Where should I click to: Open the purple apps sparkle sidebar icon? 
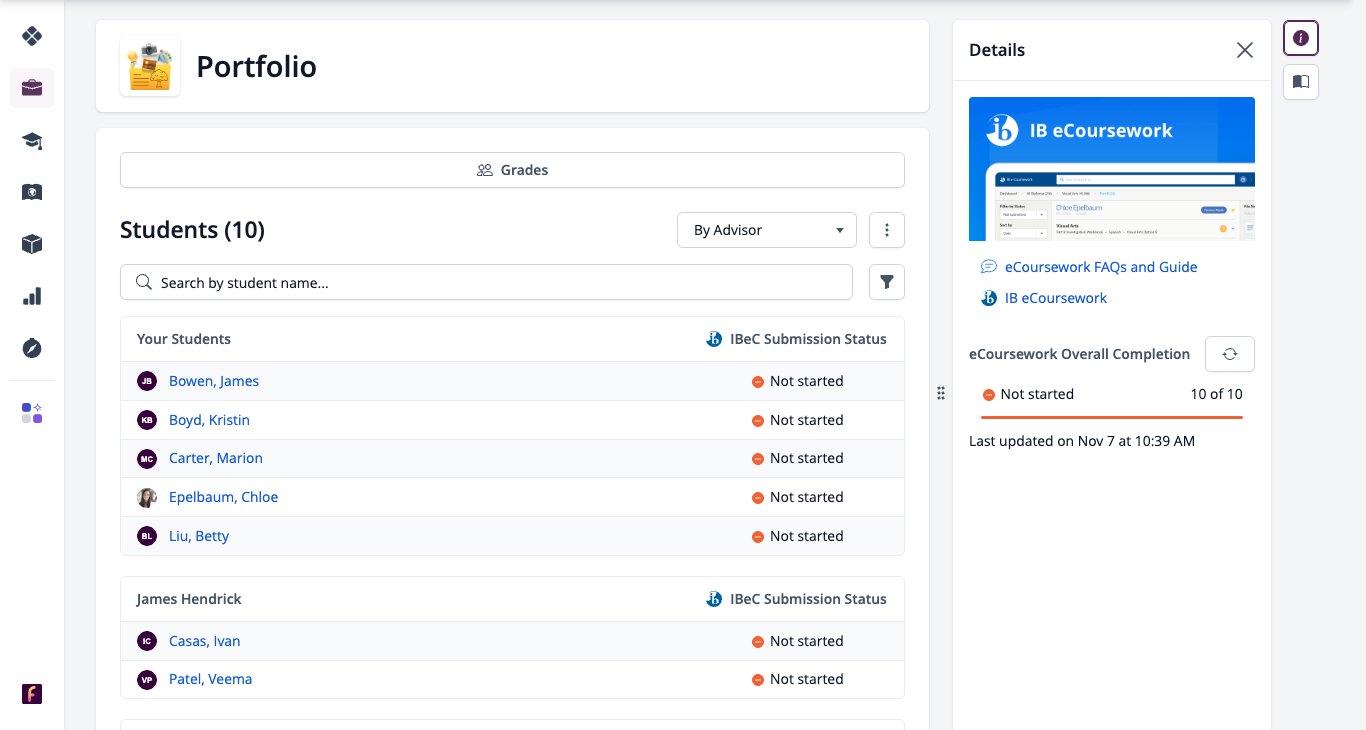click(x=32, y=413)
